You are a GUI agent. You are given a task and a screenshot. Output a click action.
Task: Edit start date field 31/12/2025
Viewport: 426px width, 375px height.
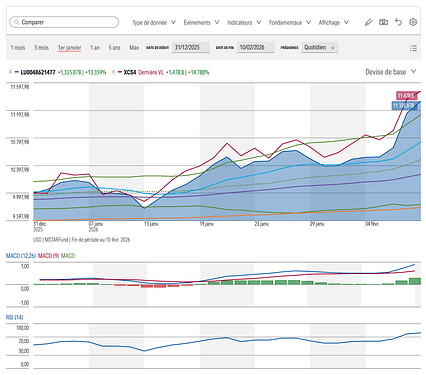(x=191, y=47)
